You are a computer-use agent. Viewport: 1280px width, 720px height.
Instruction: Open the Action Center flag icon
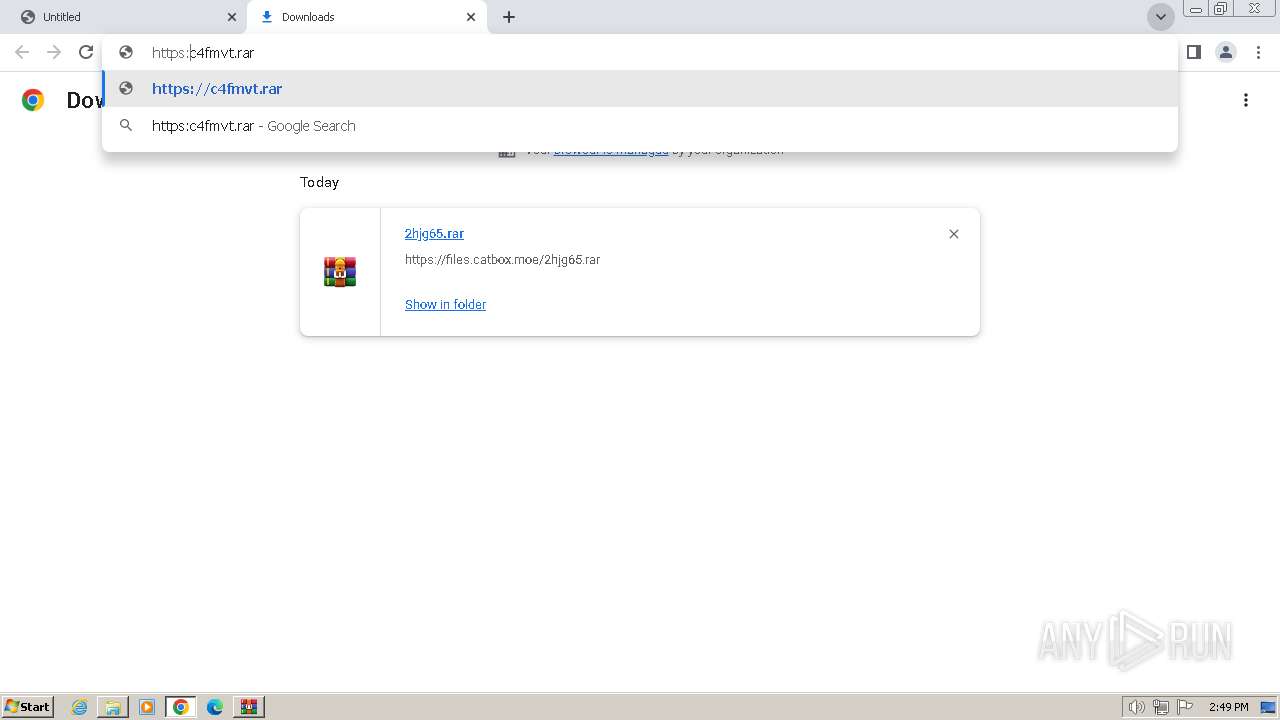click(1185, 707)
